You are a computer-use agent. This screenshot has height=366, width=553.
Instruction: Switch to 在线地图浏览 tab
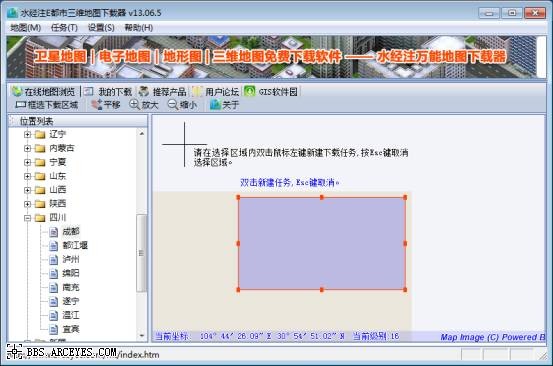coord(44,92)
